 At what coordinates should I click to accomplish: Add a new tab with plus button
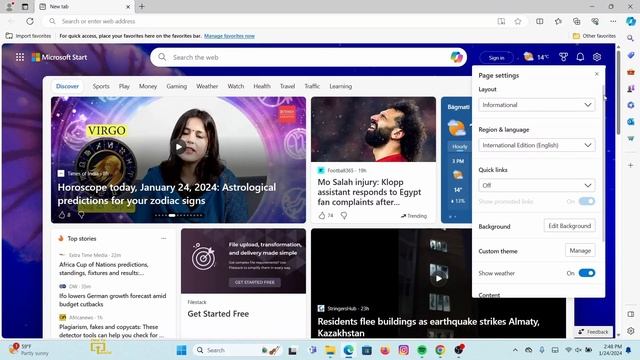(x=142, y=7)
